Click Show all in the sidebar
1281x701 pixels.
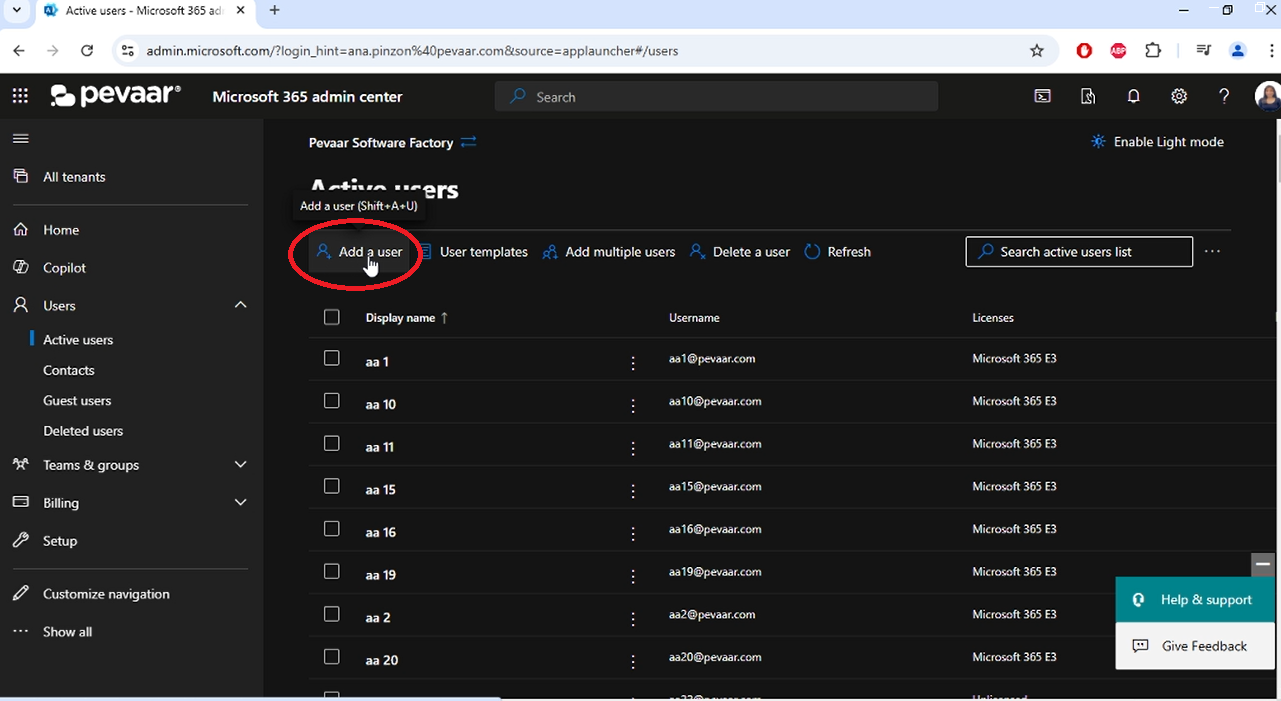67,632
